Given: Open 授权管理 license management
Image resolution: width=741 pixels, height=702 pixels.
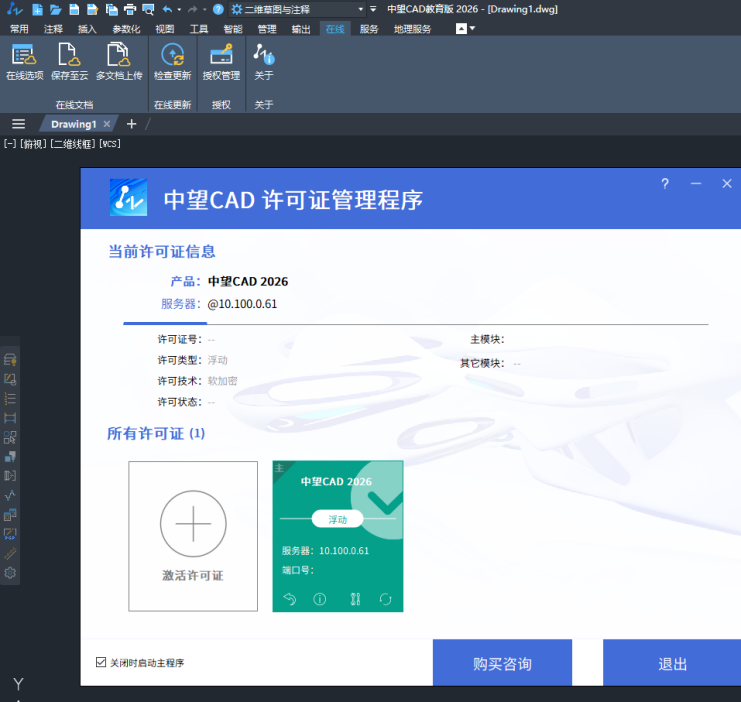Looking at the screenshot, I should pyautogui.click(x=221, y=62).
